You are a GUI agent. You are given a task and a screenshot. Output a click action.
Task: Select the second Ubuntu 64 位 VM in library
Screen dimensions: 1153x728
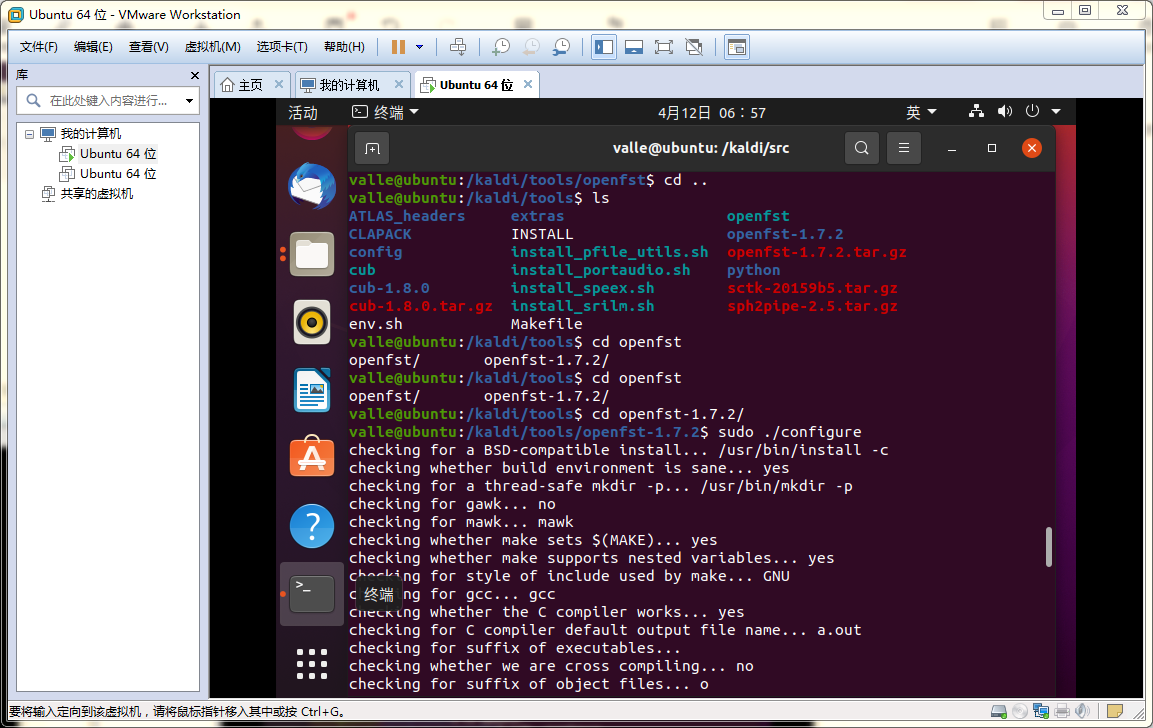point(118,174)
